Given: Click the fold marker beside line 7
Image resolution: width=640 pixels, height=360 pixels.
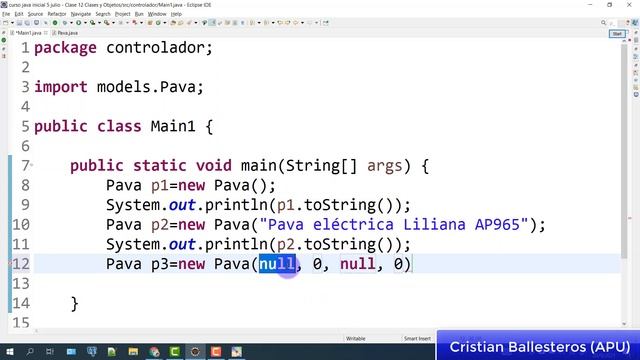Looking at the screenshot, I should (x=32, y=165).
